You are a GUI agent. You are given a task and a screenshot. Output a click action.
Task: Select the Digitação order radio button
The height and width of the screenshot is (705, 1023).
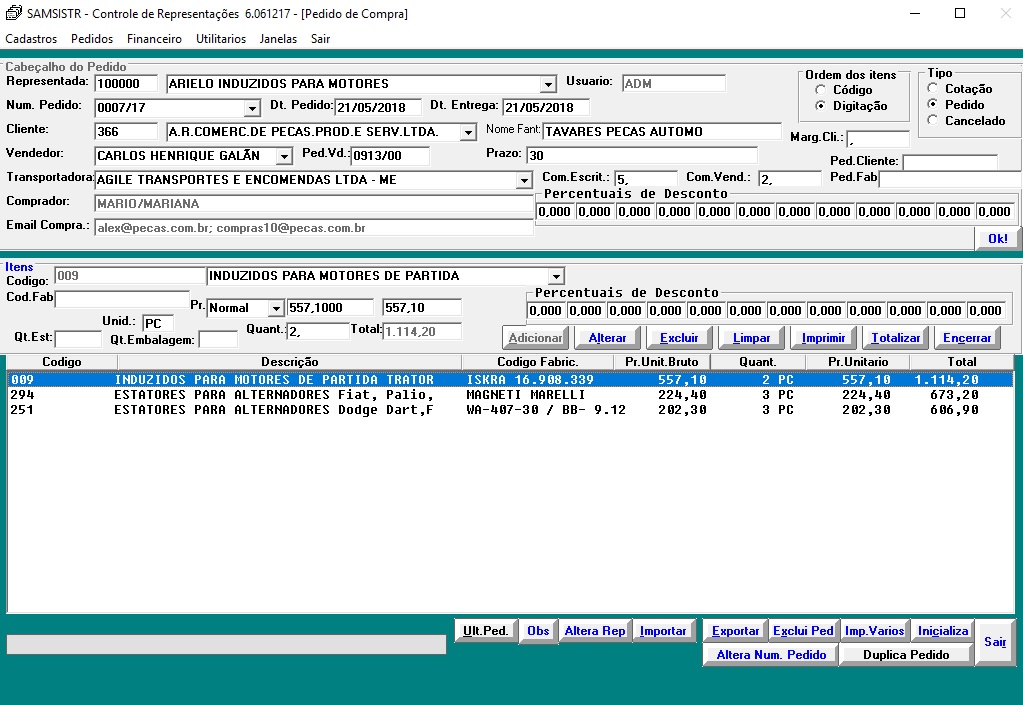pyautogui.click(x=821, y=106)
